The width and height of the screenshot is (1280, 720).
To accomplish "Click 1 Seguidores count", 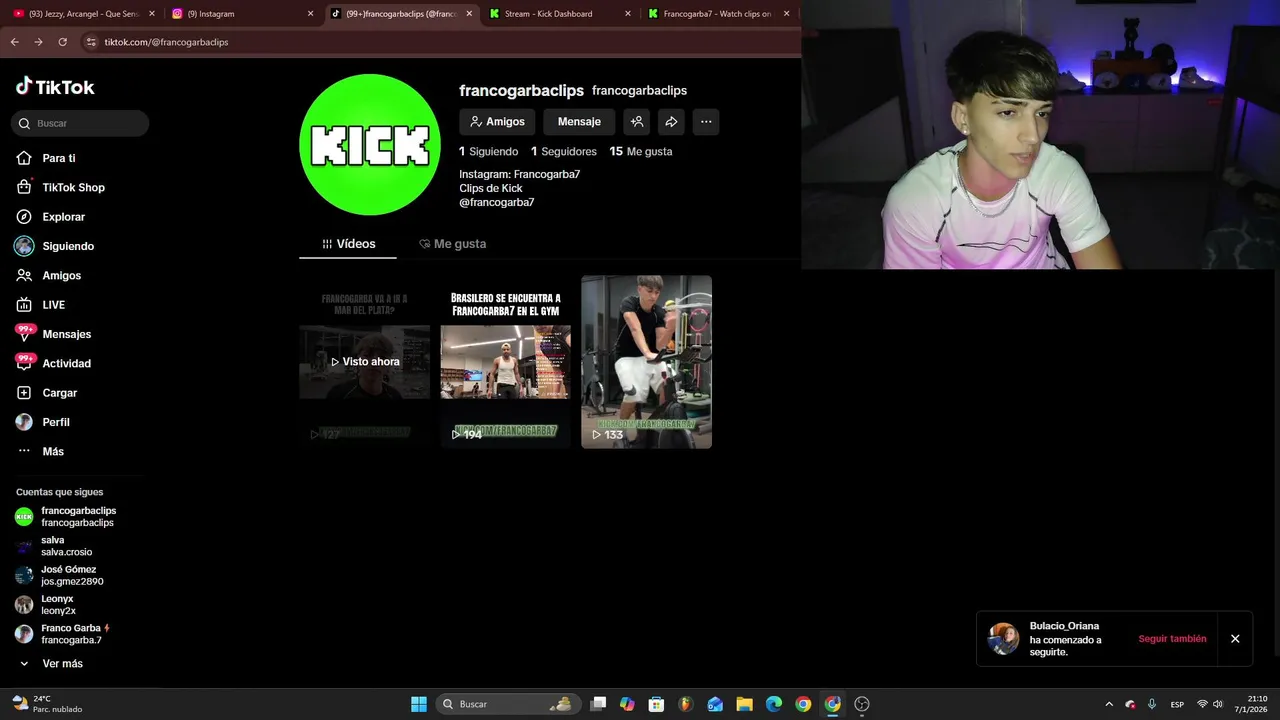I will tap(564, 152).
